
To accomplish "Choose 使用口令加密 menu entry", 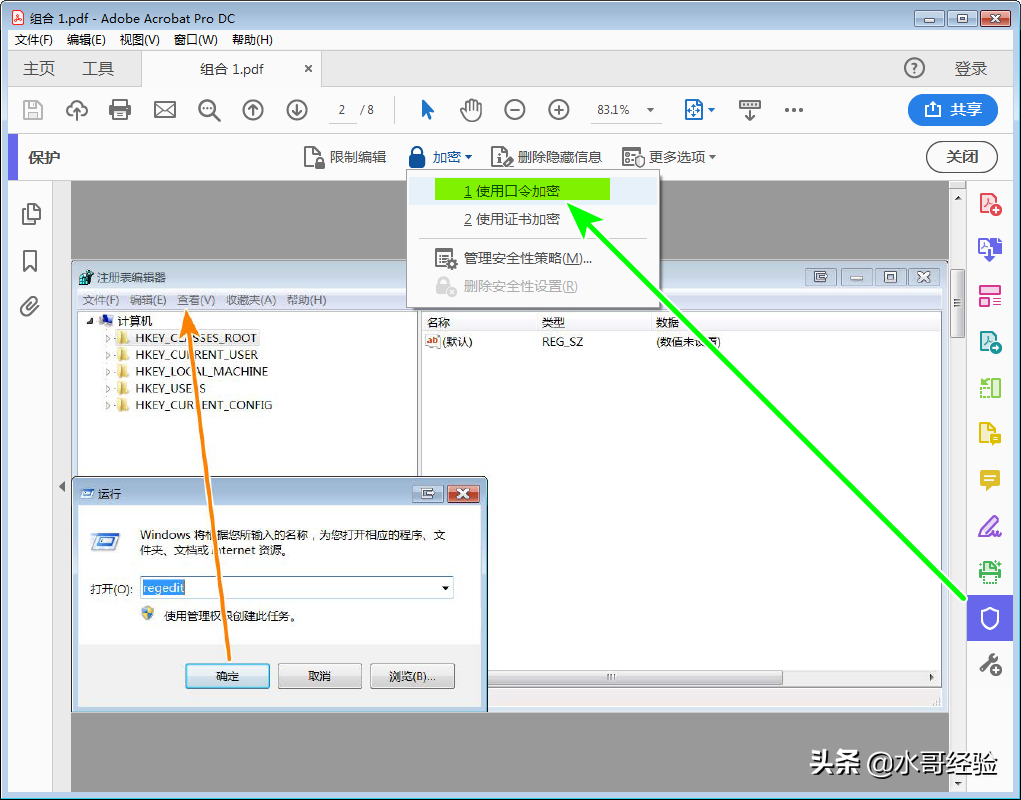I will click(533, 191).
